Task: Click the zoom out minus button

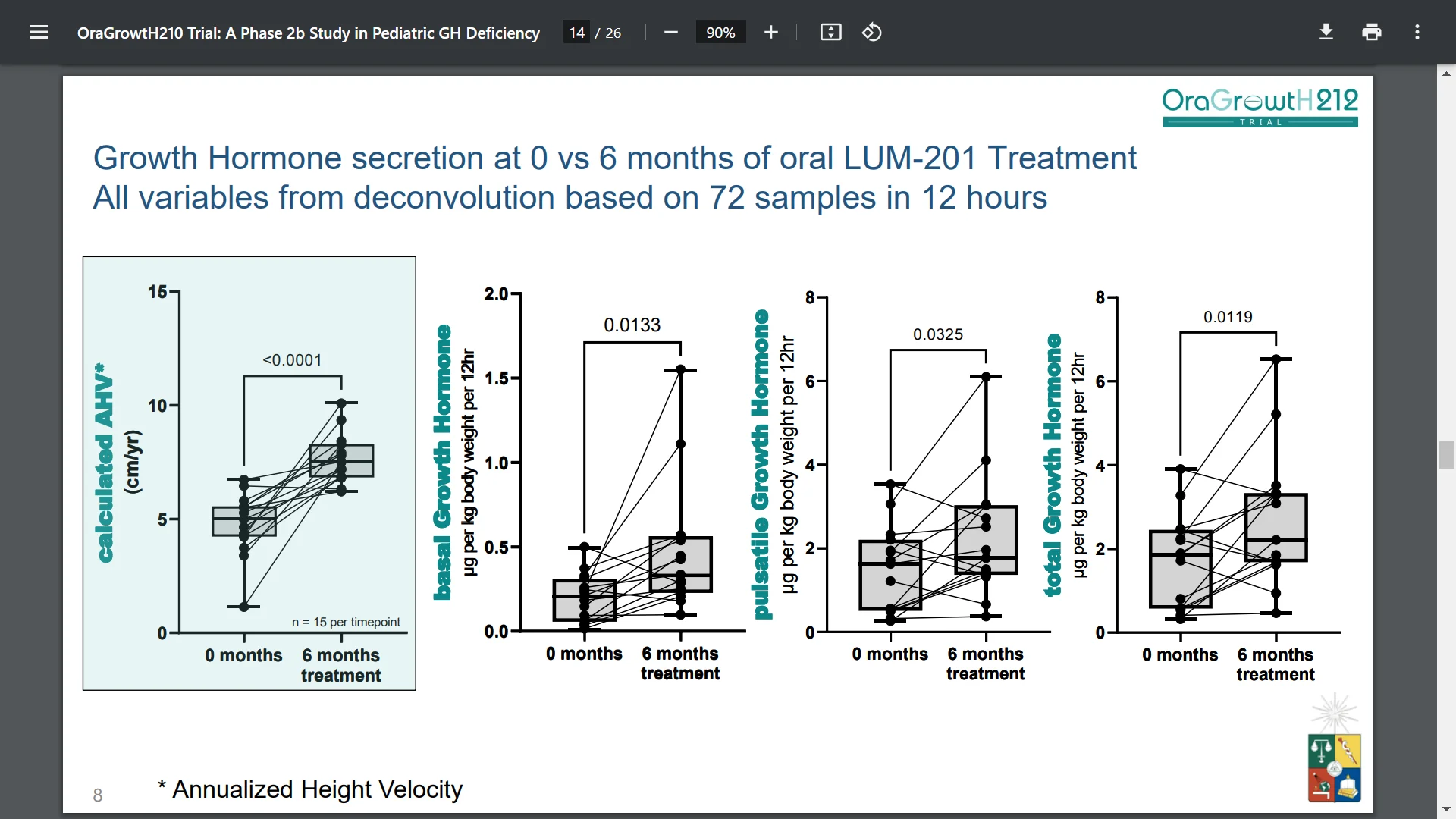Action: pyautogui.click(x=670, y=32)
